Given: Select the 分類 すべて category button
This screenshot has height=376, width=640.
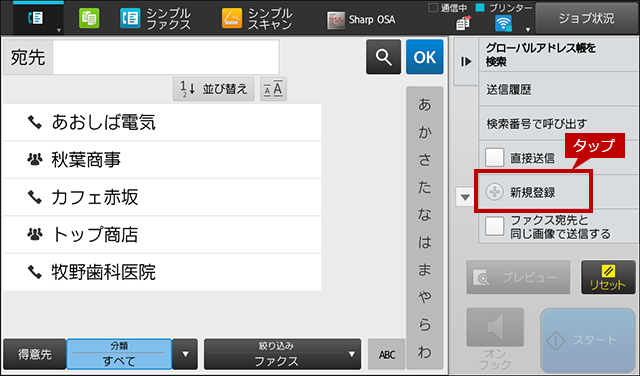Looking at the screenshot, I should 119,354.
